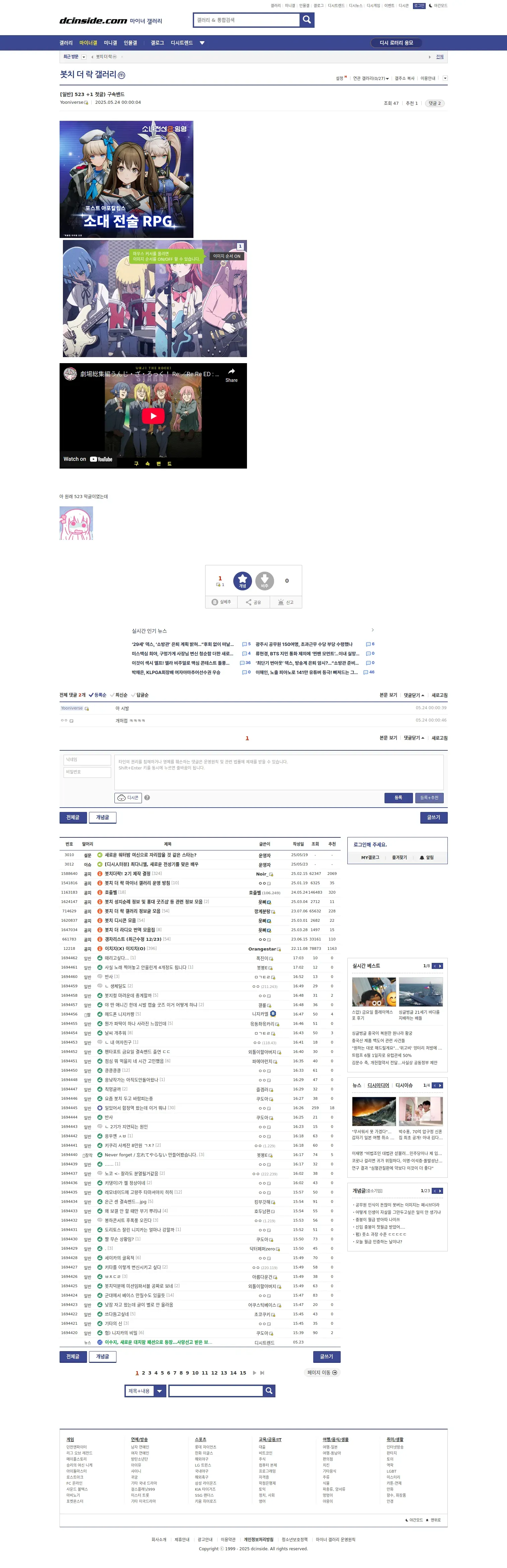Image resolution: width=507 pixels, height=1568 pixels.
Task: Open the 설정 gallery settings link
Action: coord(340,79)
